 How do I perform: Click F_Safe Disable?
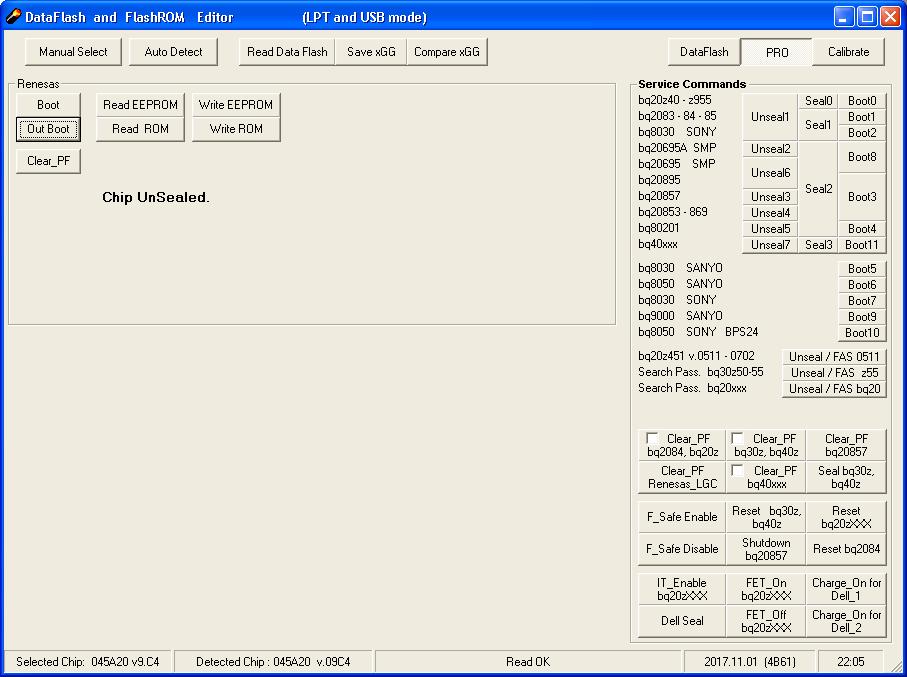pos(682,549)
